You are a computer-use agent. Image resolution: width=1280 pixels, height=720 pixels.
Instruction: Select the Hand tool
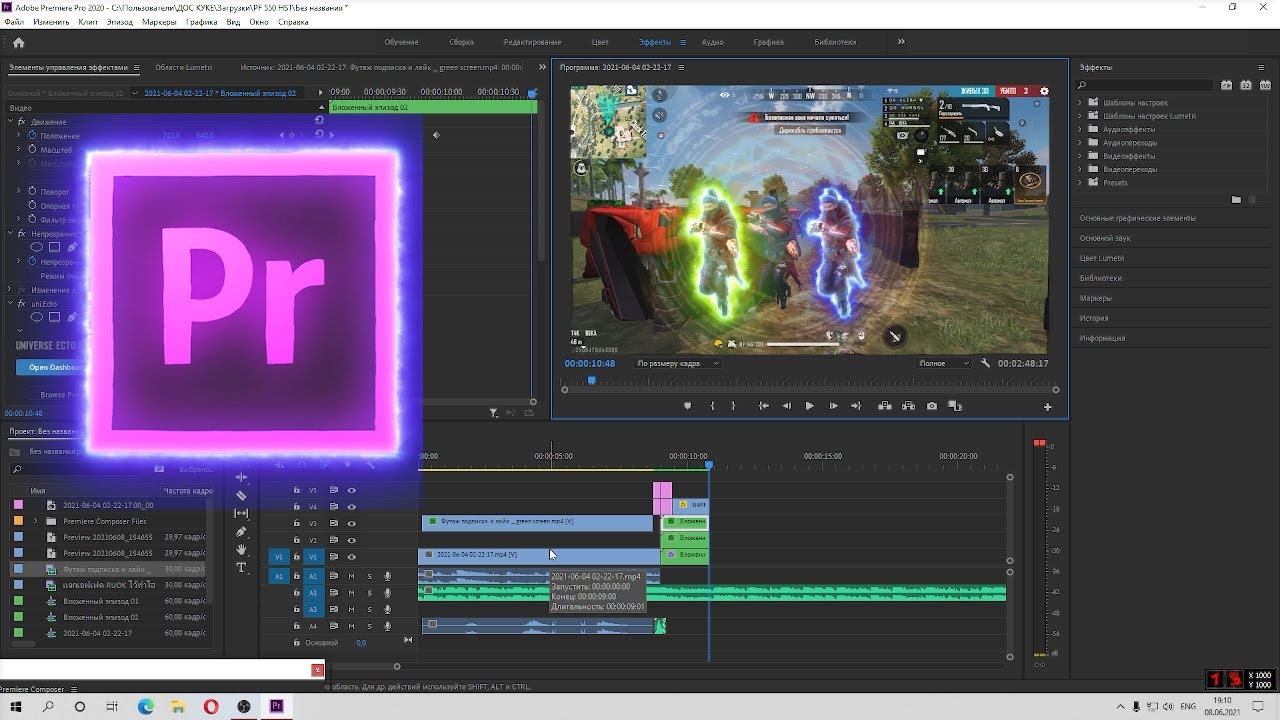(x=241, y=549)
